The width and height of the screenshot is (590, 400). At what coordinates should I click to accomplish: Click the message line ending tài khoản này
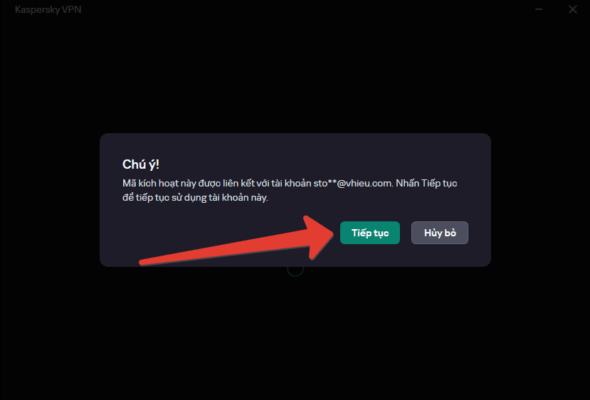pos(195,198)
